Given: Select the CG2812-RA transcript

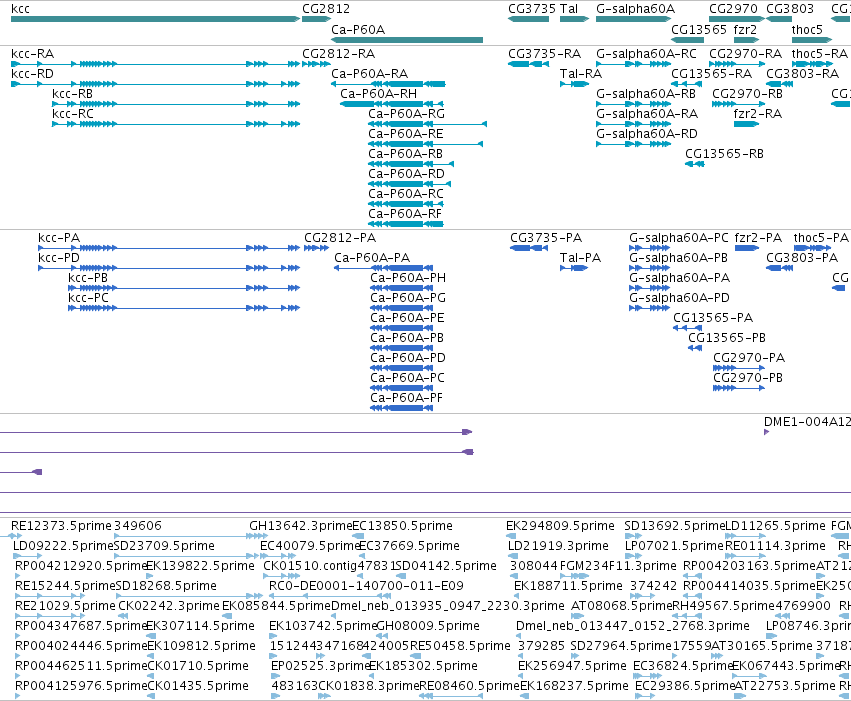Looking at the screenshot, I should click(339, 54).
